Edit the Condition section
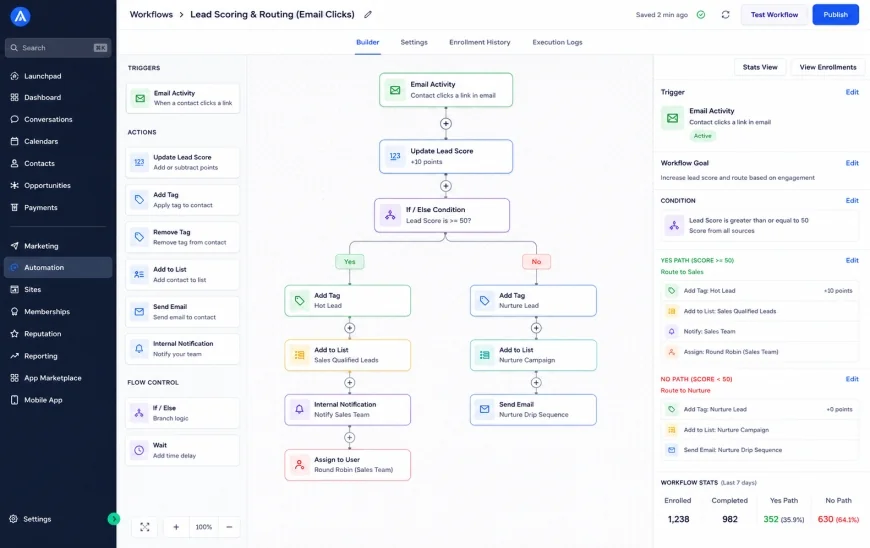Screen dimensions: 870x548 coord(852,200)
